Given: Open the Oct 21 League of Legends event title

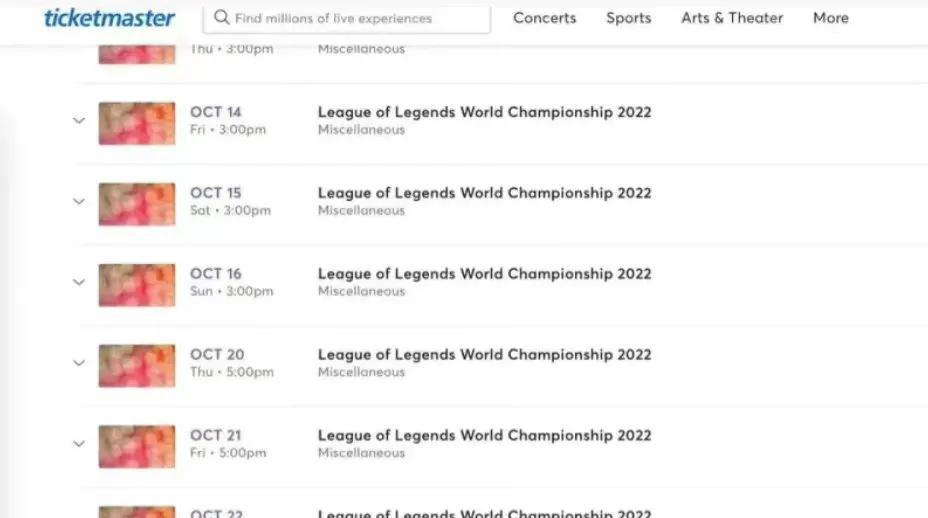Looking at the screenshot, I should tap(484, 436).
